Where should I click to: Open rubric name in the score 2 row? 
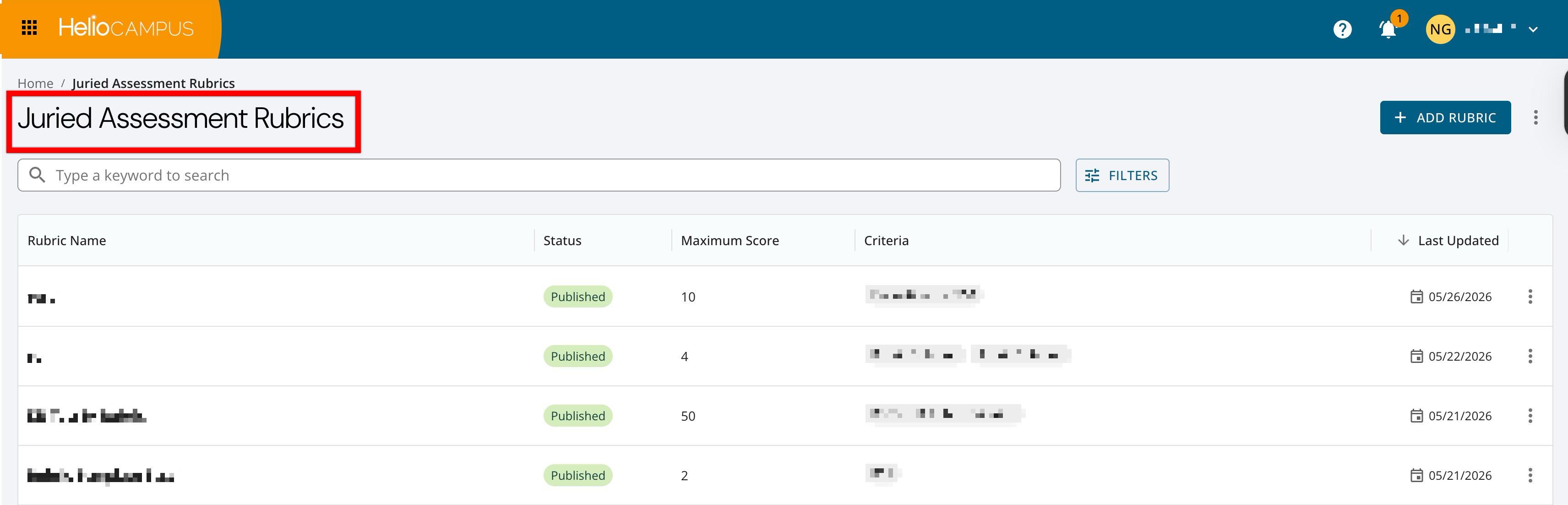100,476
